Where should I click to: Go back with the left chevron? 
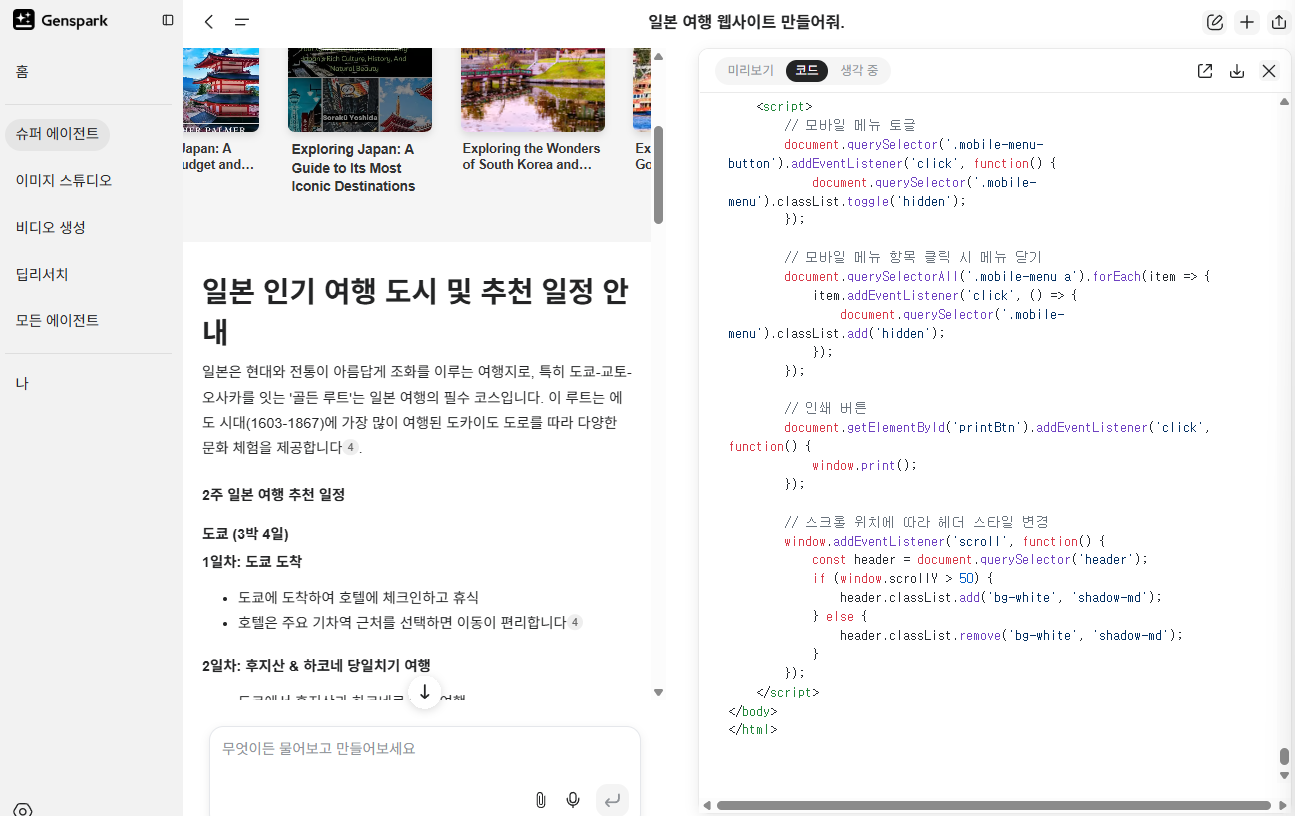(209, 22)
